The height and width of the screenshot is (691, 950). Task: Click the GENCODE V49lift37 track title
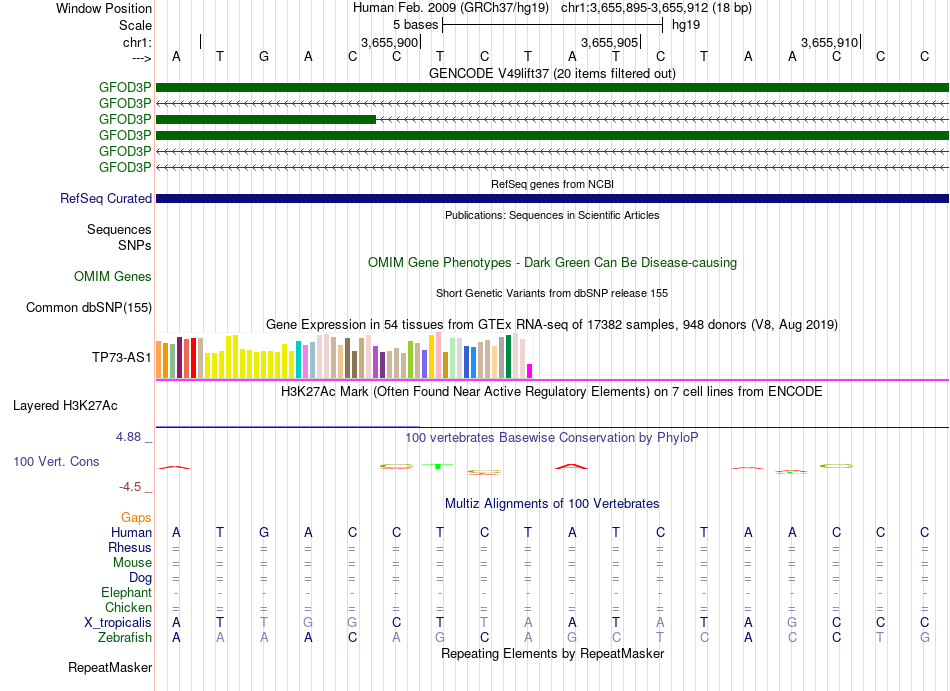click(x=552, y=73)
